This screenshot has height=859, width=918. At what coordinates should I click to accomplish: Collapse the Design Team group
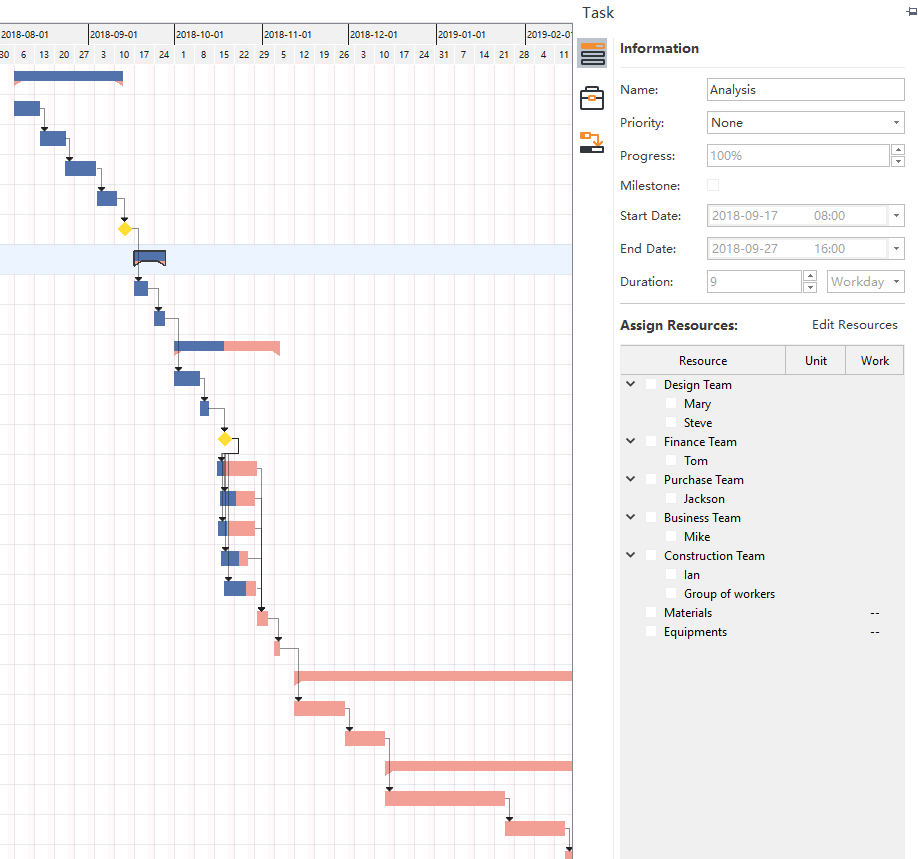point(631,384)
